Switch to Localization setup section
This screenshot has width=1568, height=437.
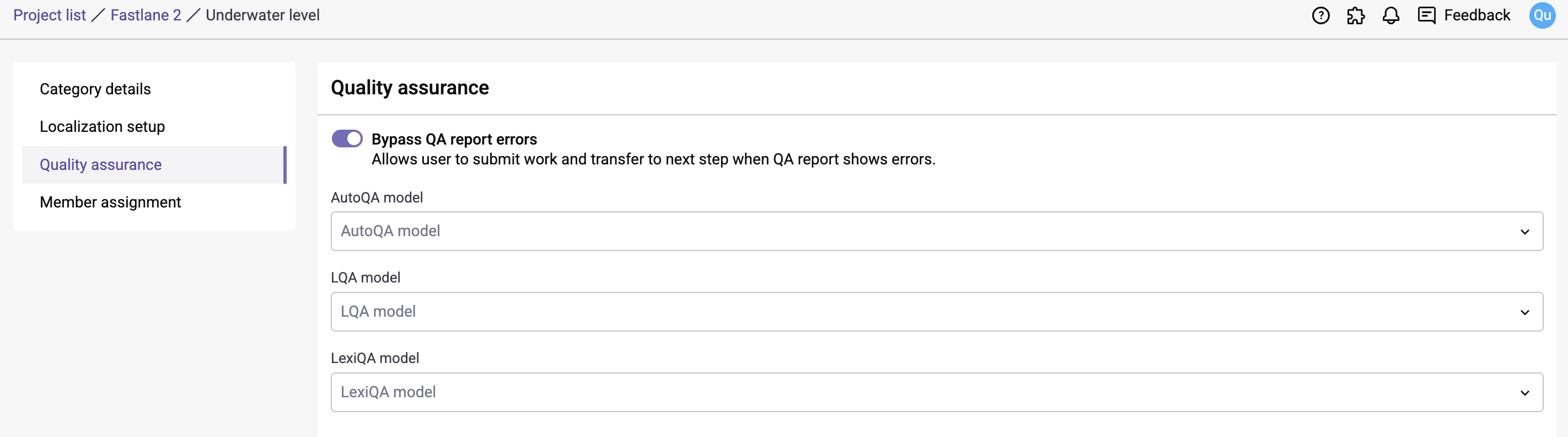click(x=102, y=127)
